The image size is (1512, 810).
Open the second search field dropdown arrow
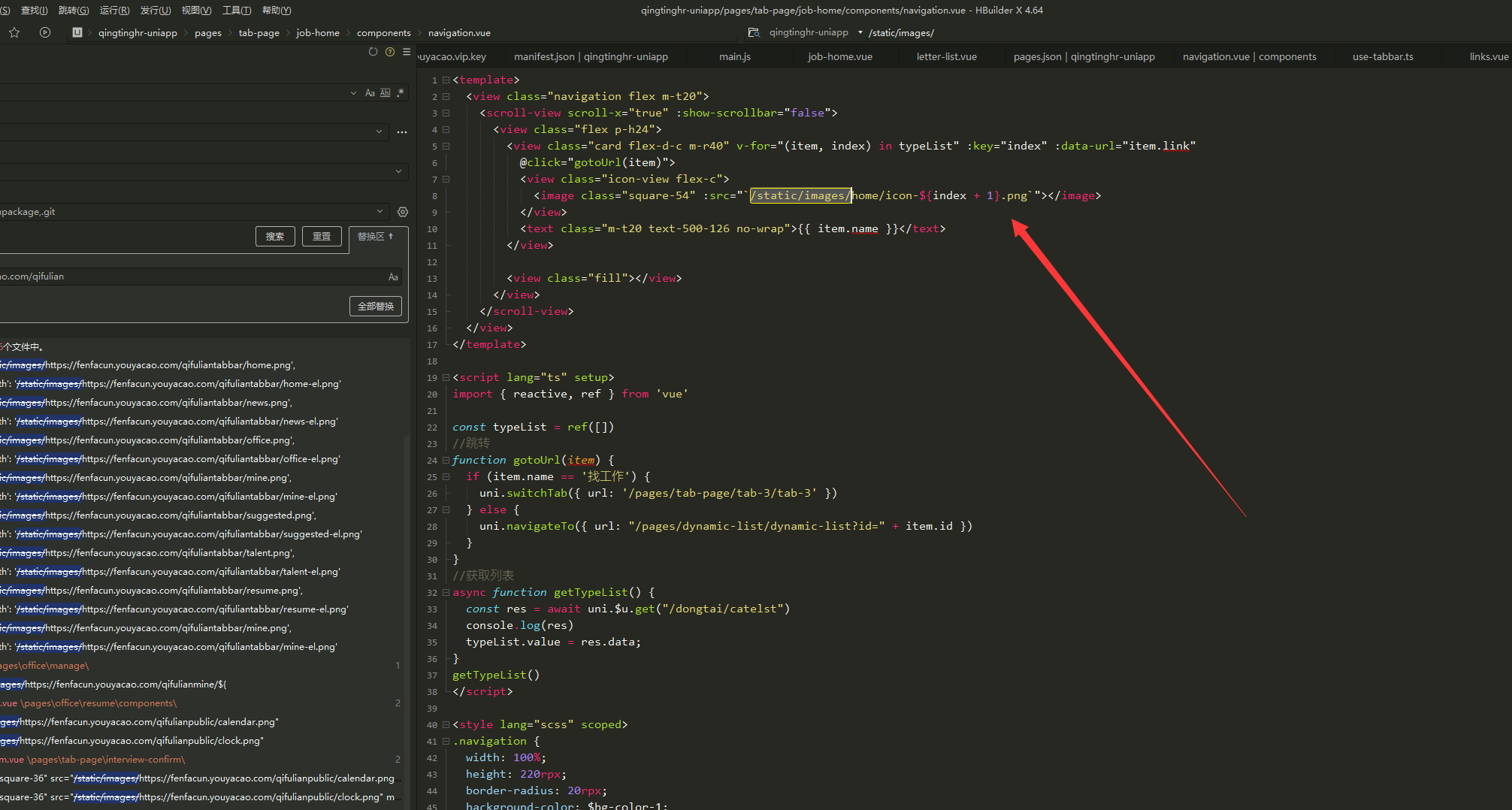coord(379,131)
